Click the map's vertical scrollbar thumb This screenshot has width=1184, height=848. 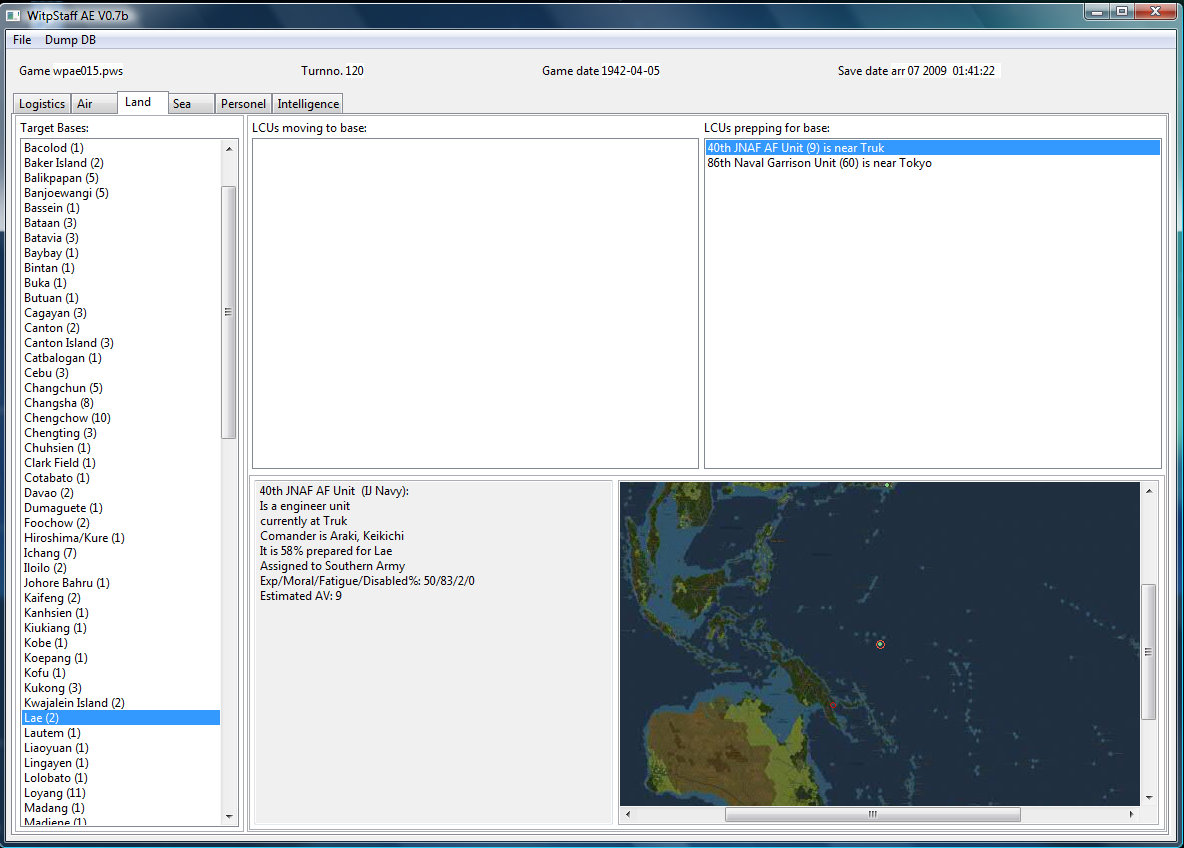pyautogui.click(x=1149, y=652)
